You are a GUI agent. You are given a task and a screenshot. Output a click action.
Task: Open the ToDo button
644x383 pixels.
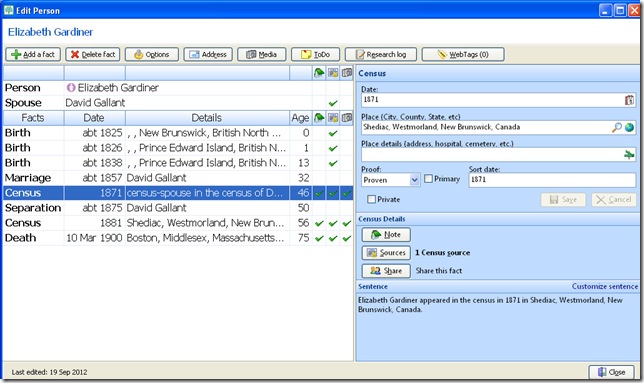[x=315, y=54]
